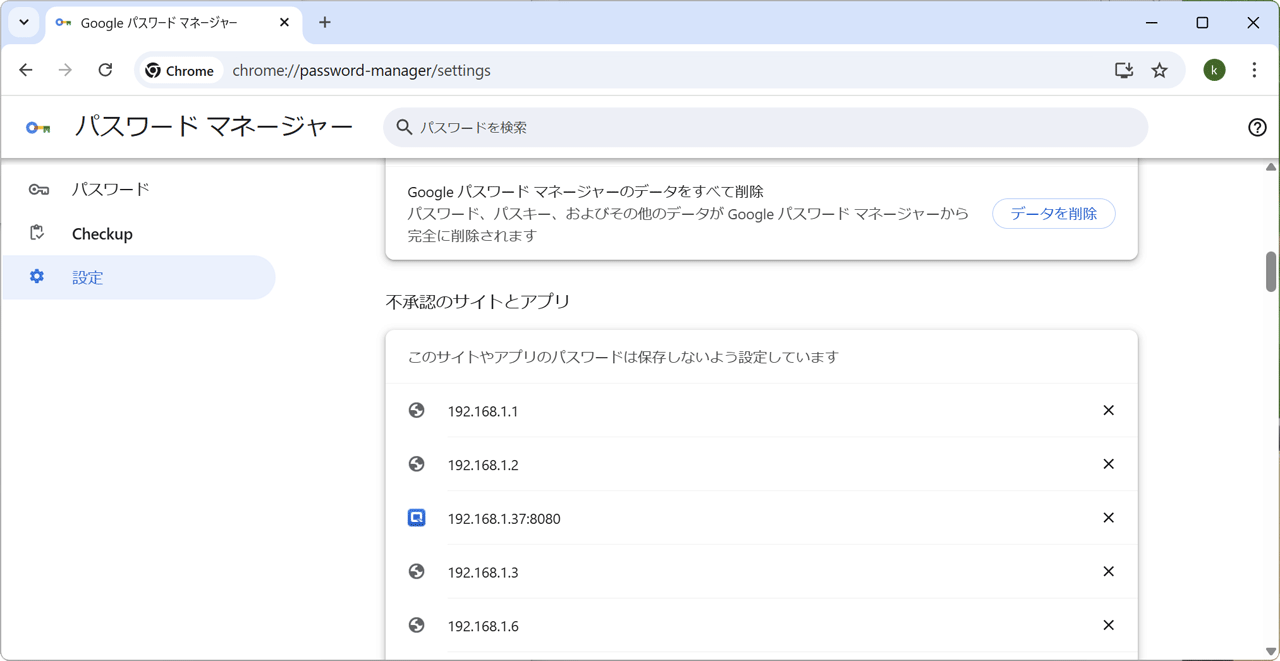Select 設定 in the sidebar
Viewport: 1280px width, 661px height.
88,278
